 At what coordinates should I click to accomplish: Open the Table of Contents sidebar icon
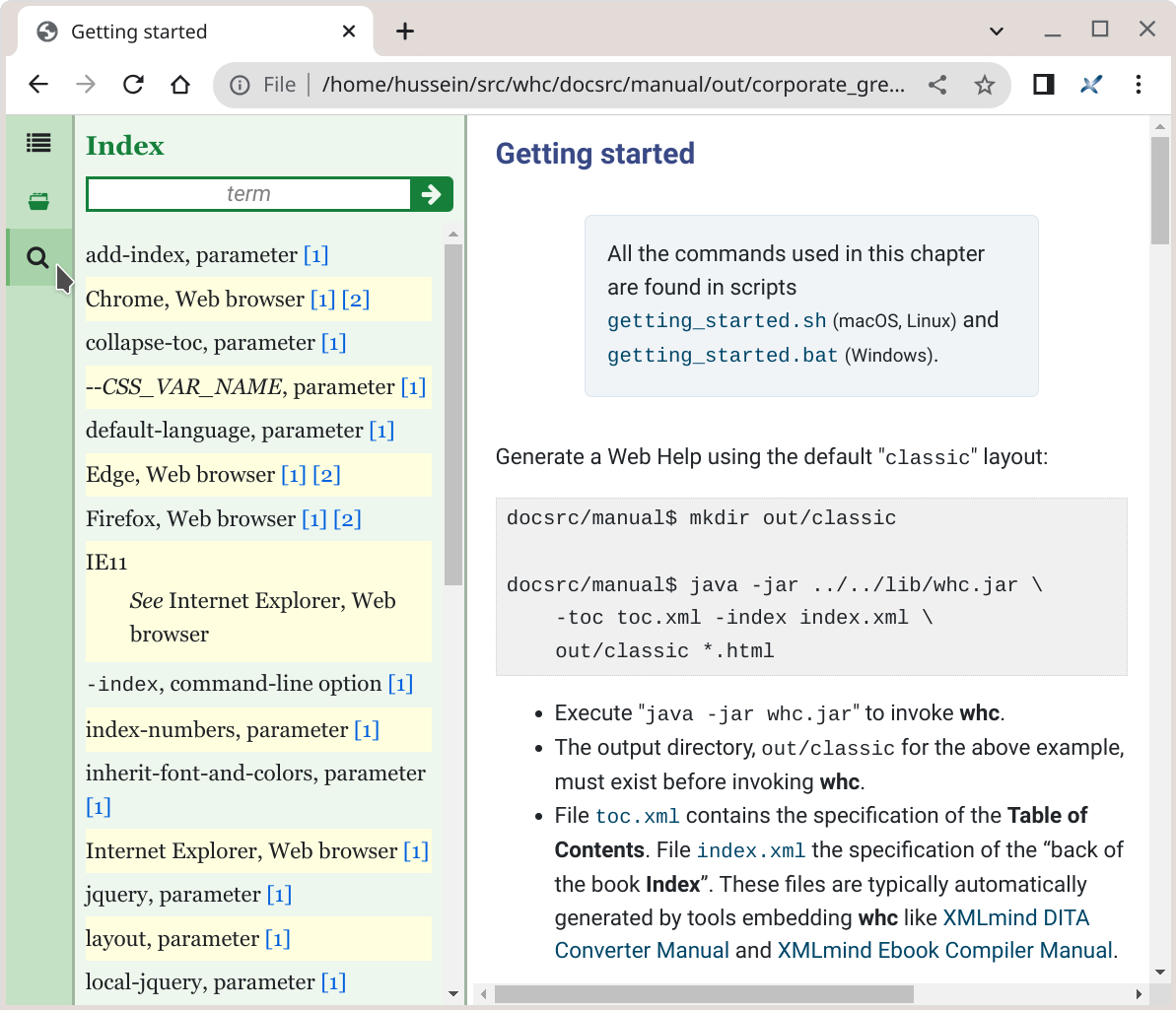(38, 144)
